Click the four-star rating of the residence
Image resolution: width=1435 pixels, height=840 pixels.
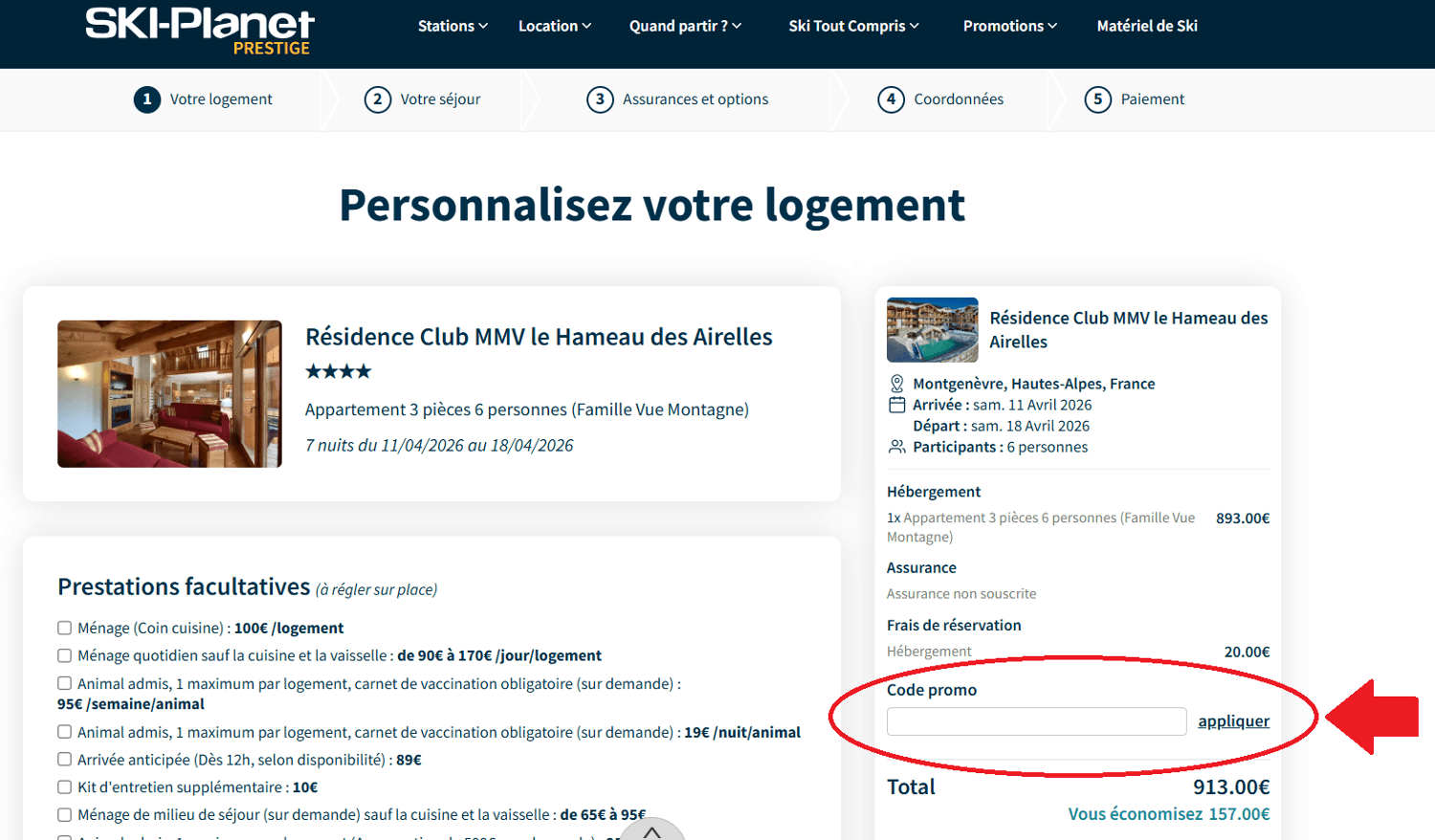tap(338, 371)
